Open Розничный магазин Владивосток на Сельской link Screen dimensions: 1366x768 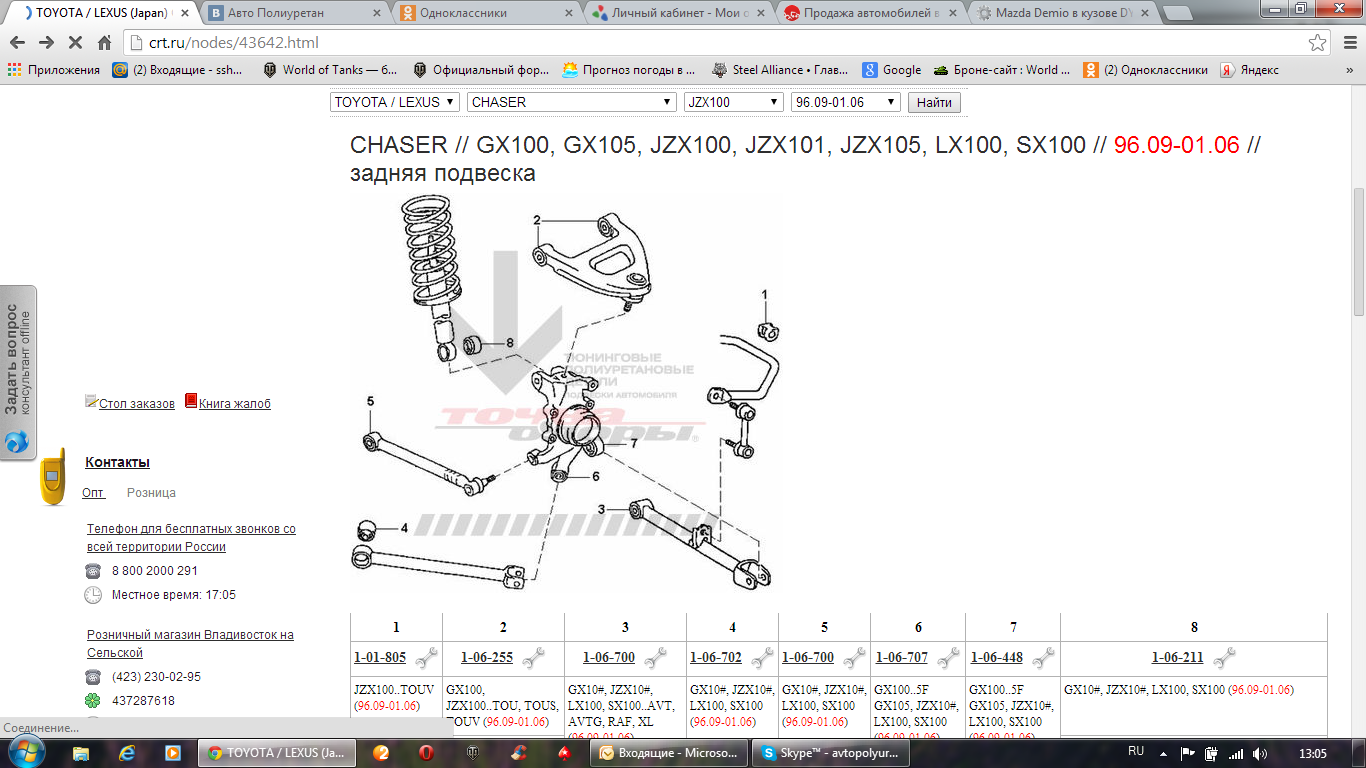pos(190,644)
